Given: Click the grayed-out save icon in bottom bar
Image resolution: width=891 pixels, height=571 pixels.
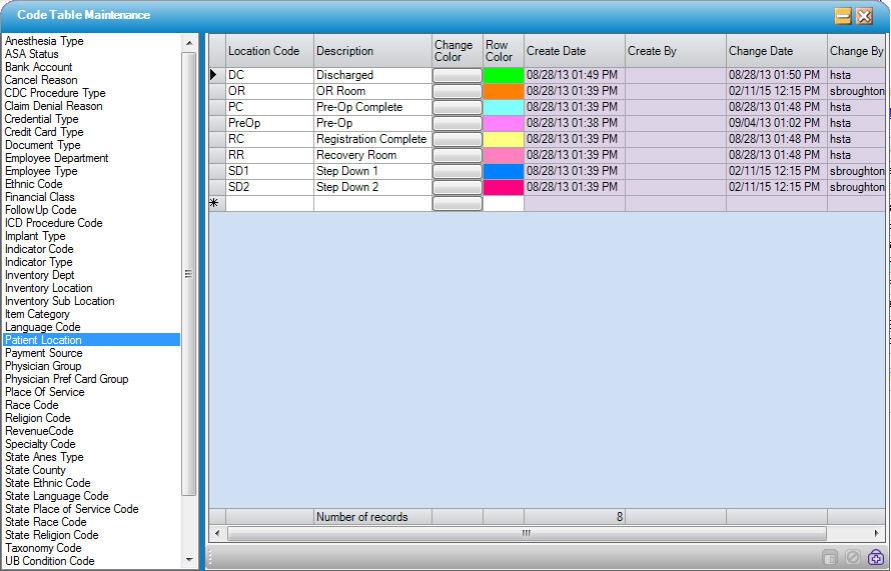Looking at the screenshot, I should click(829, 558).
